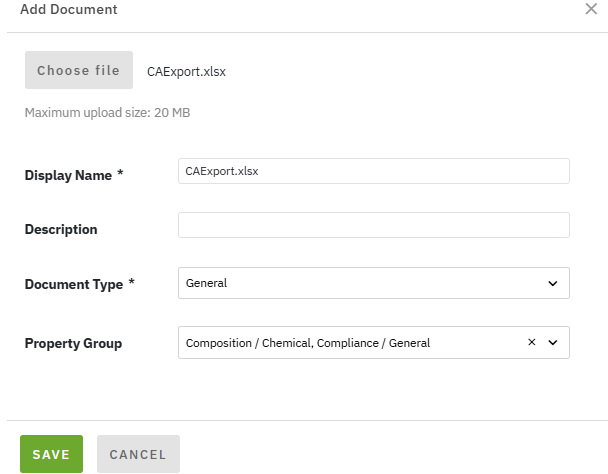608x474 pixels.
Task: Click the required asterisk beside Document Type
Action: pos(132,283)
